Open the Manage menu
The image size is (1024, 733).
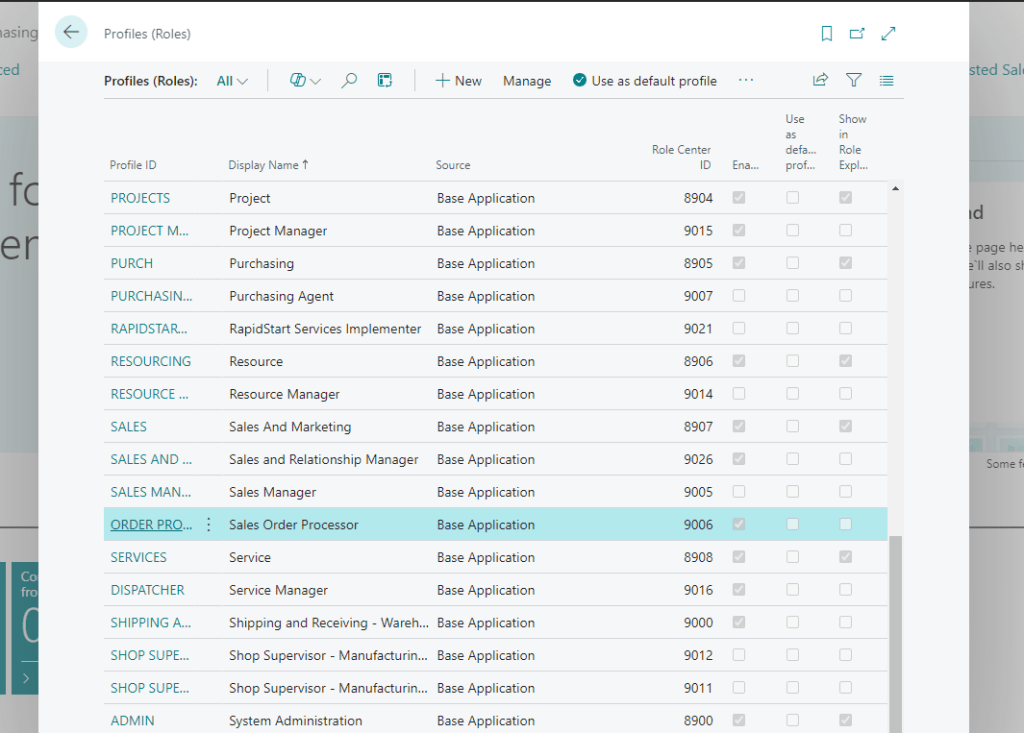coord(527,81)
